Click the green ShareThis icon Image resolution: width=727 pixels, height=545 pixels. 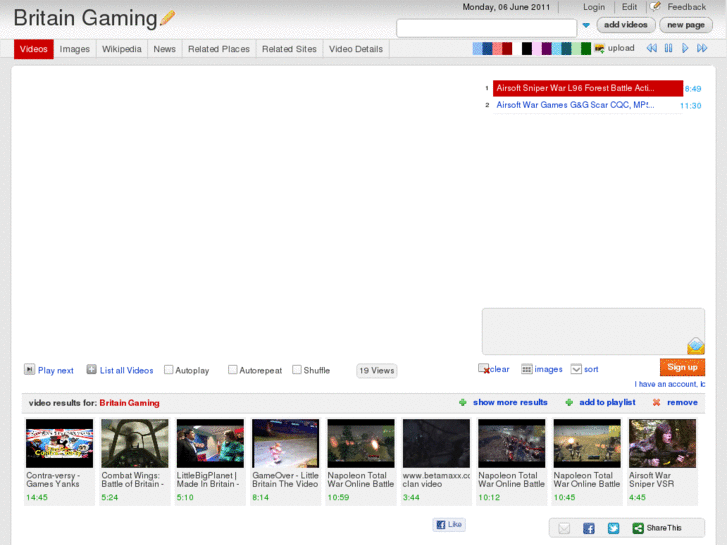(638, 528)
